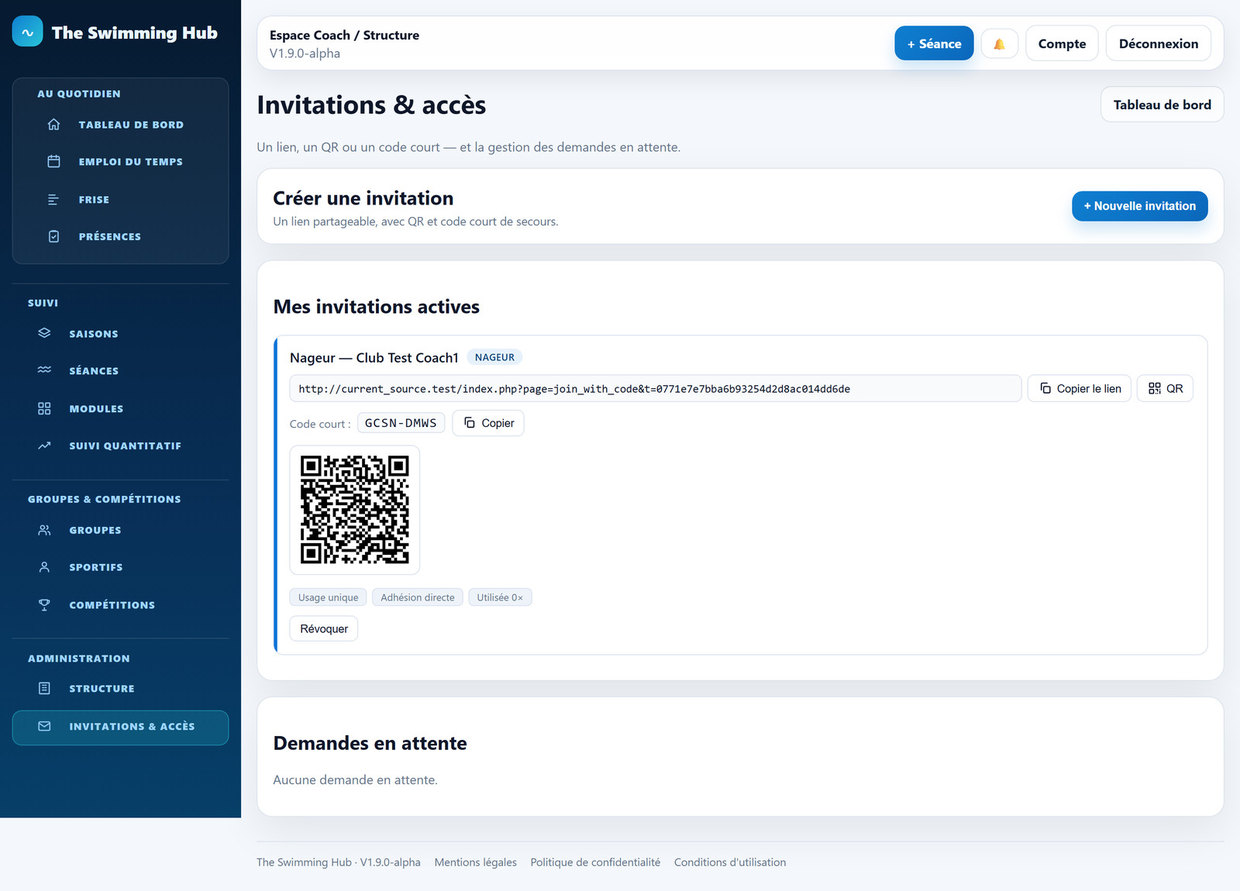Click the home icon beside Tableau de bord
This screenshot has height=891, width=1240.
pos(54,125)
